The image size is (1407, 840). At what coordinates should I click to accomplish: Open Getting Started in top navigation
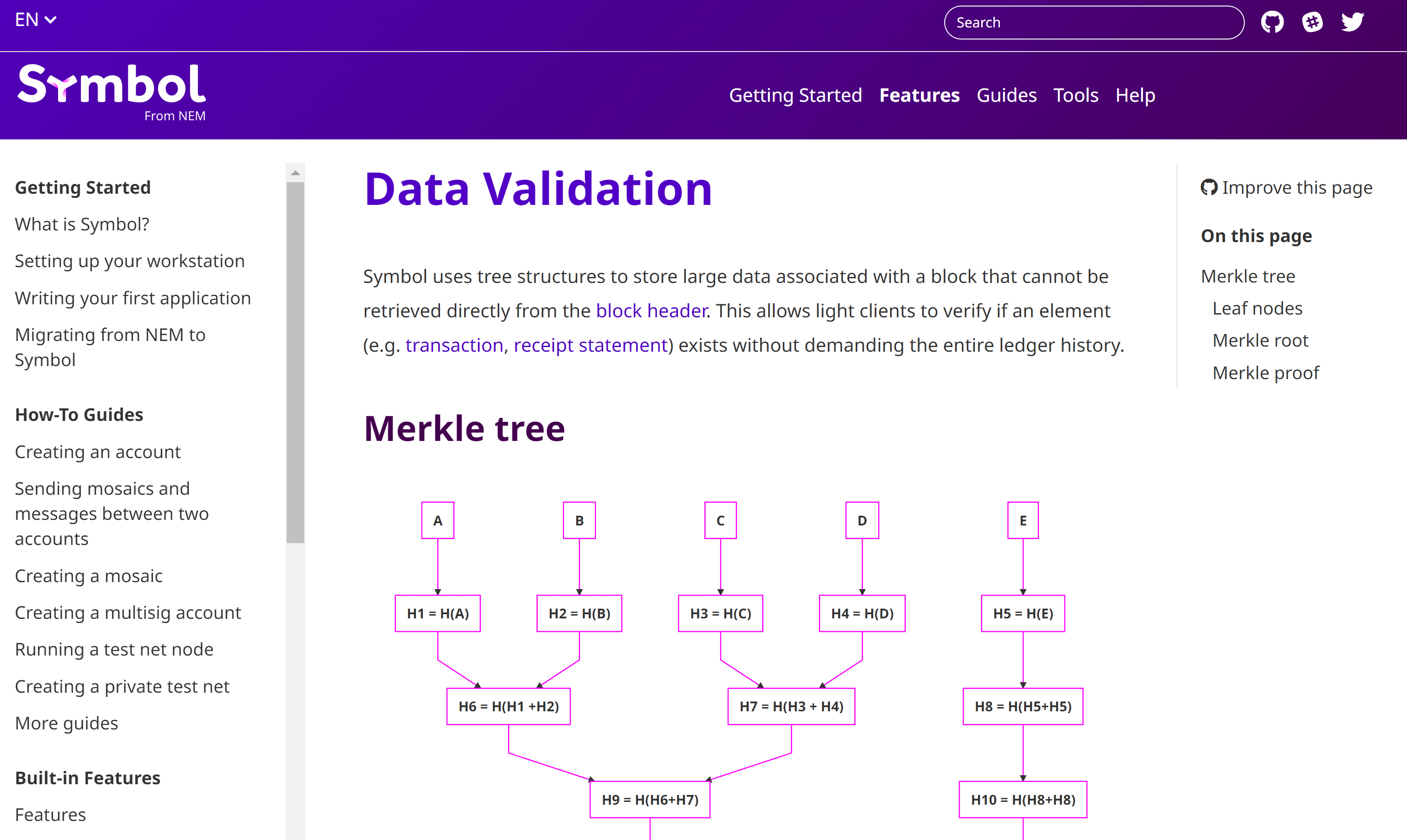point(795,95)
